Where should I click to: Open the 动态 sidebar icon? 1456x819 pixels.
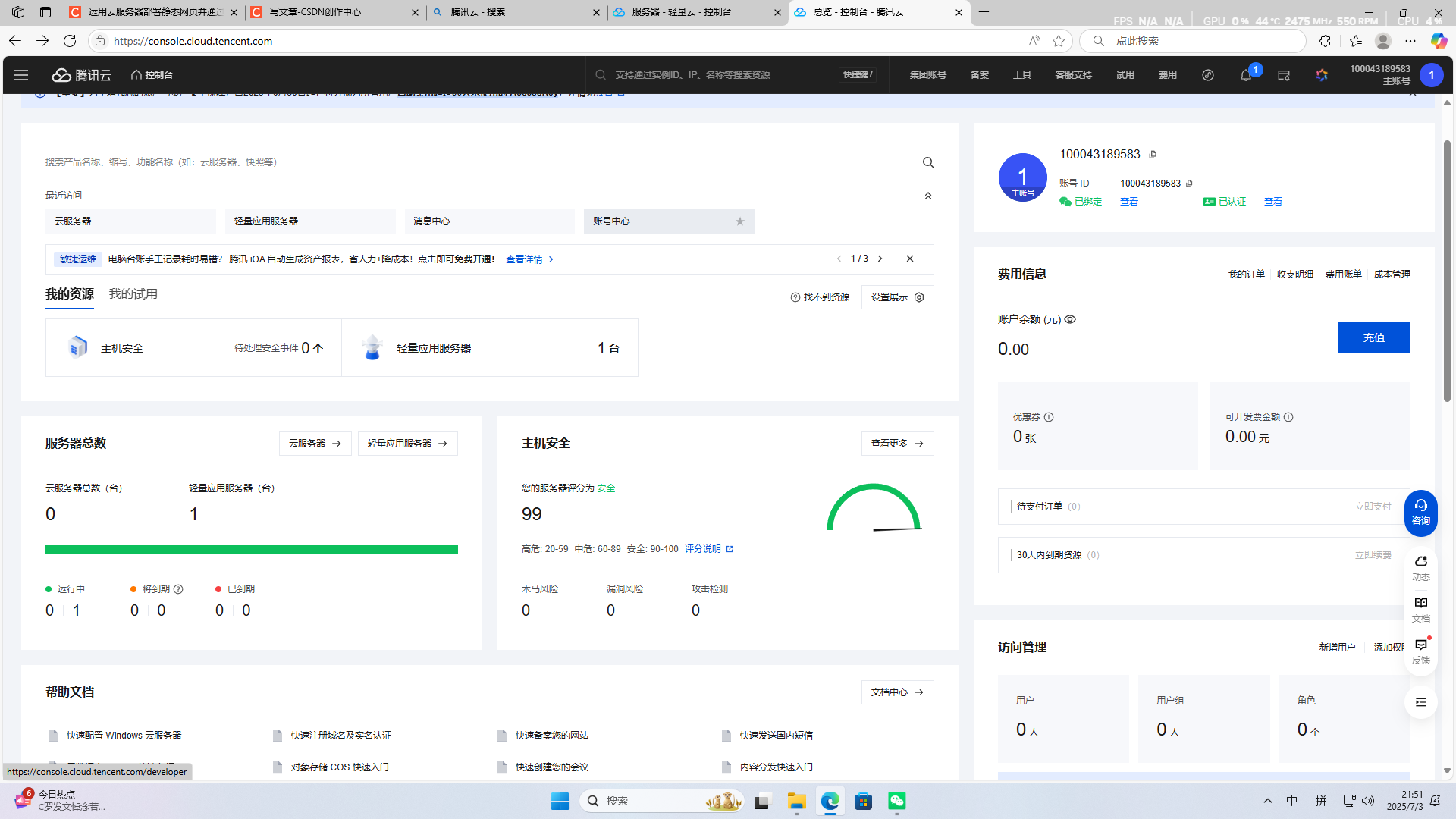pos(1420,567)
